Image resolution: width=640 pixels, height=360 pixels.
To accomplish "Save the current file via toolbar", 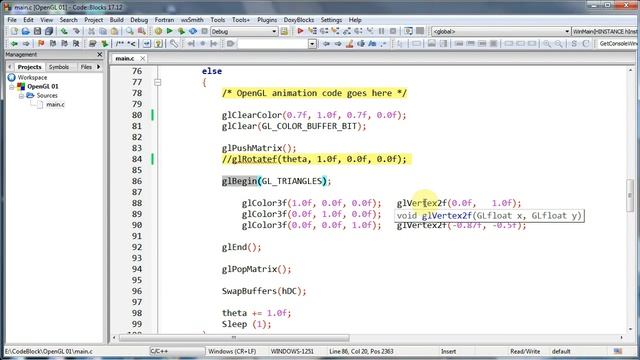I will 38,31.
